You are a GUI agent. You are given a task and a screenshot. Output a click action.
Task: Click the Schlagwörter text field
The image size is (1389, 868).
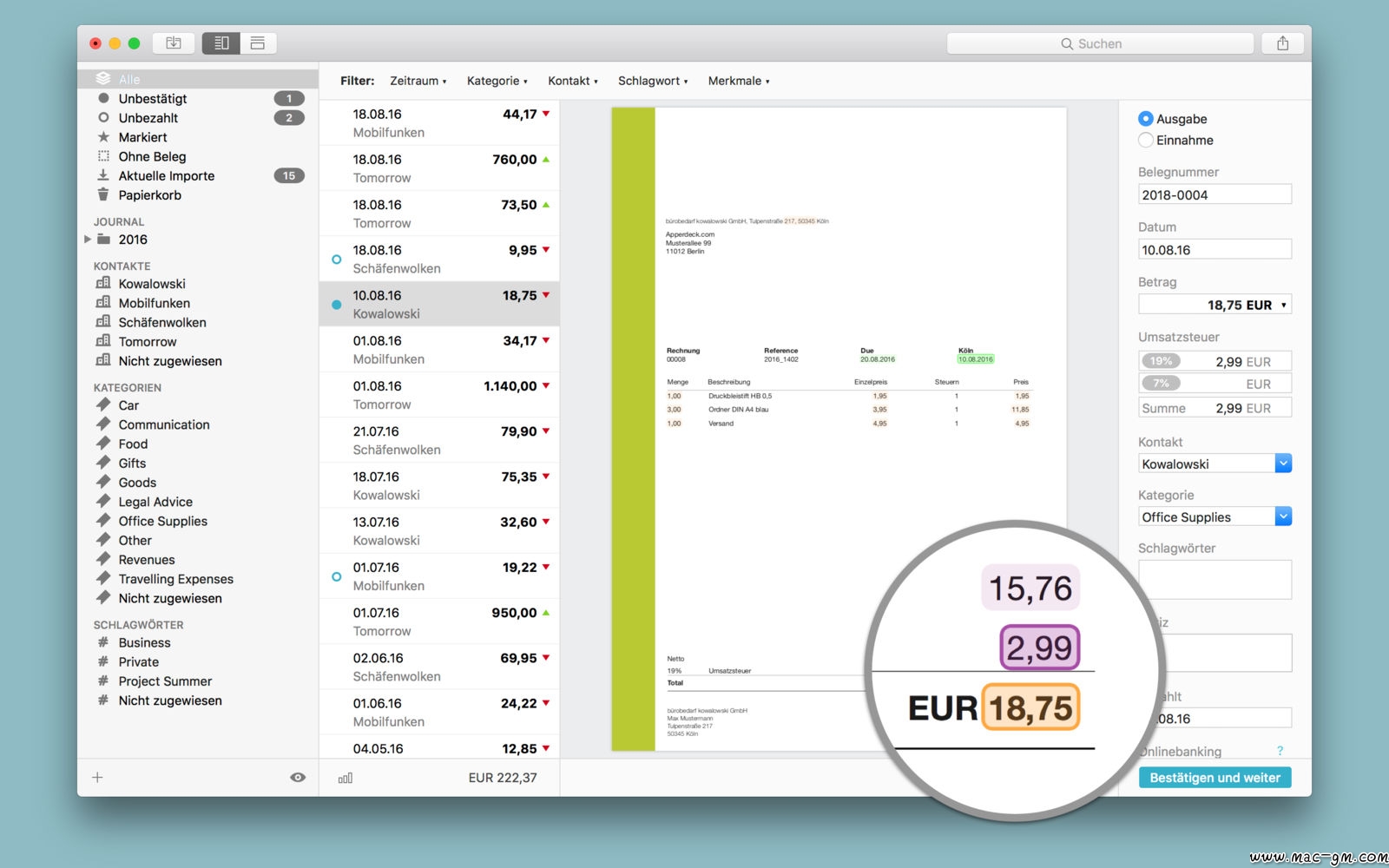[x=1215, y=580]
